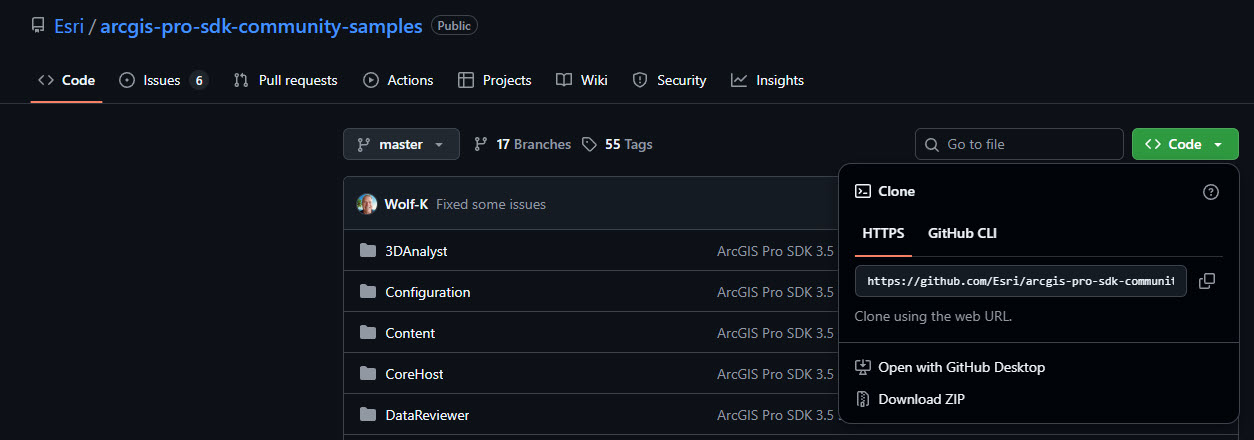
Task: Open the Issues tab
Action: point(162,80)
